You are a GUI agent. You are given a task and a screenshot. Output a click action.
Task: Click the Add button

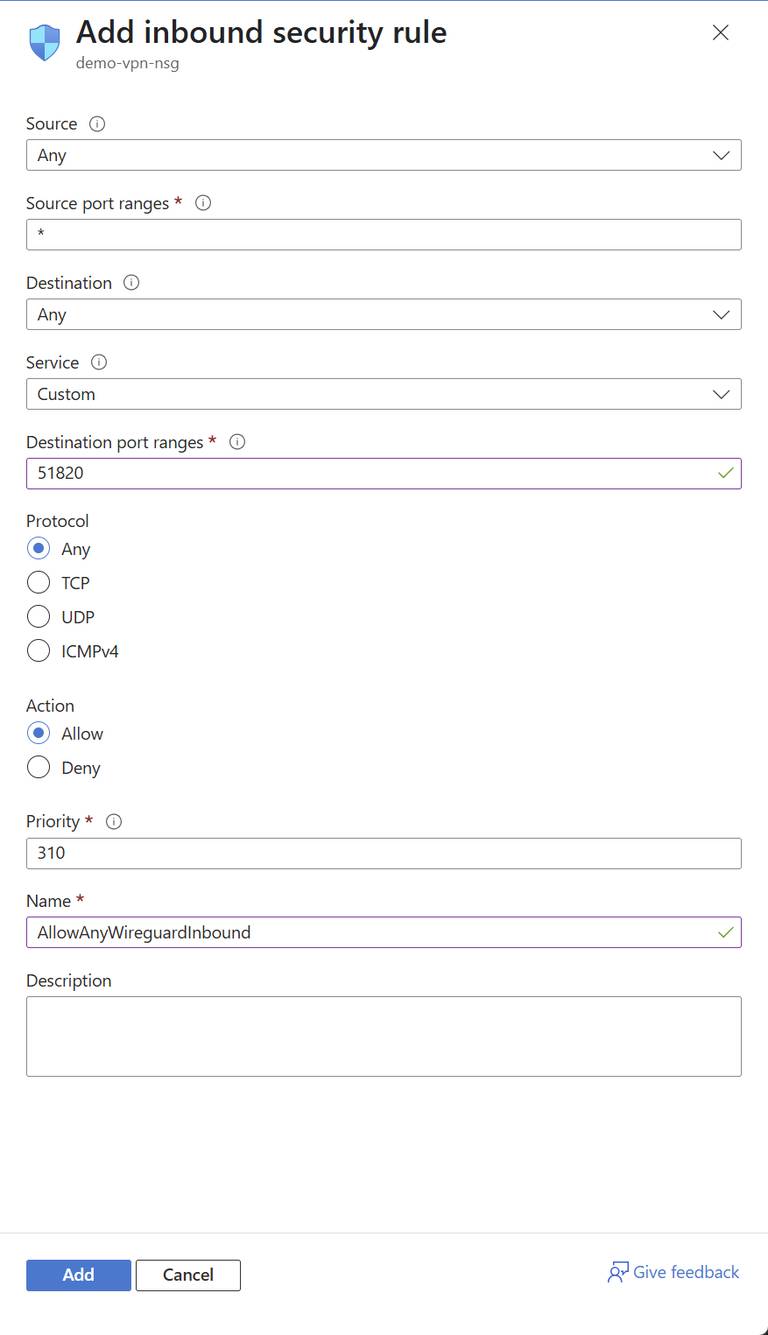[78, 1275]
